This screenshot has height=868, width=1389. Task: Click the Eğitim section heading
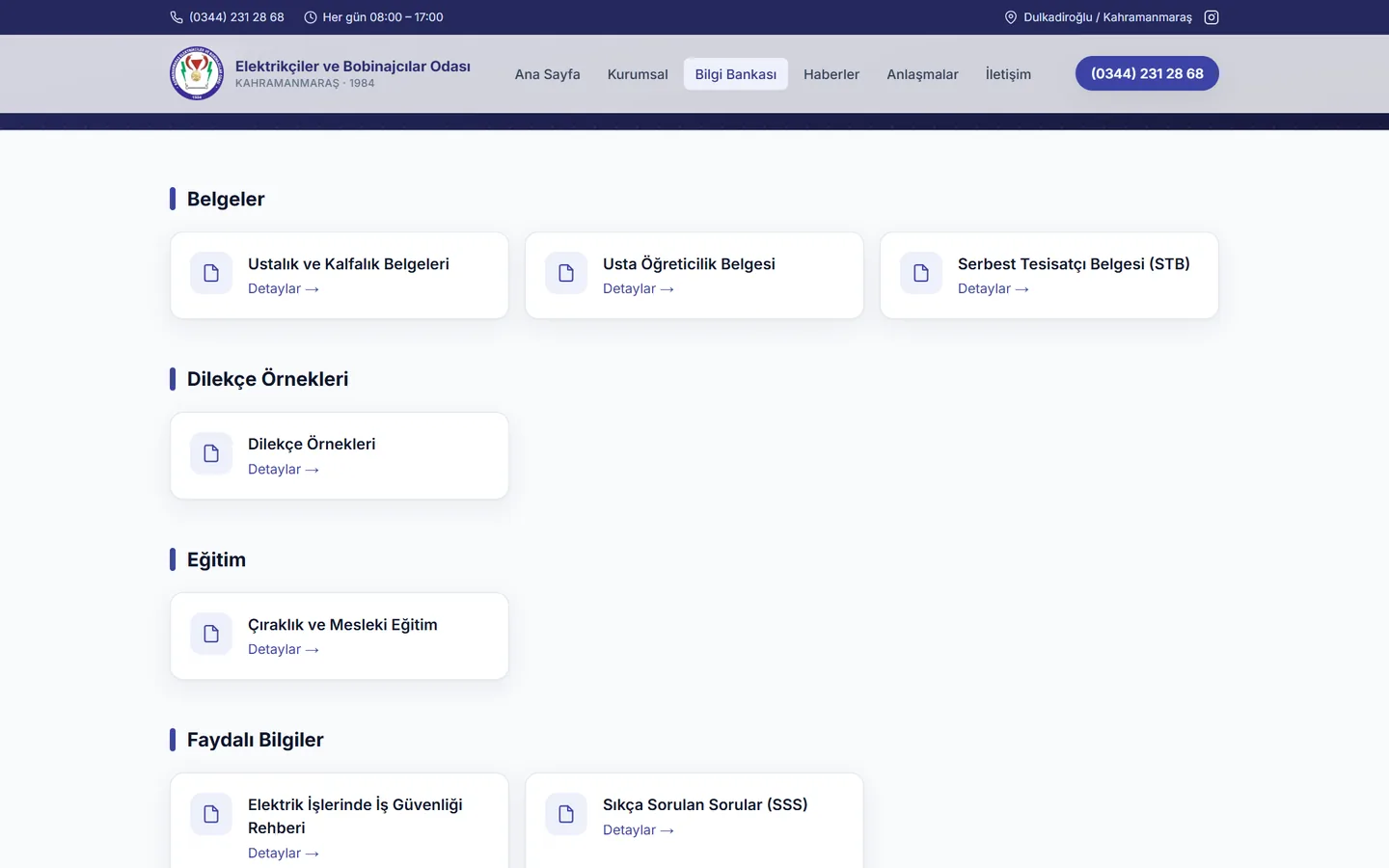tap(216, 559)
